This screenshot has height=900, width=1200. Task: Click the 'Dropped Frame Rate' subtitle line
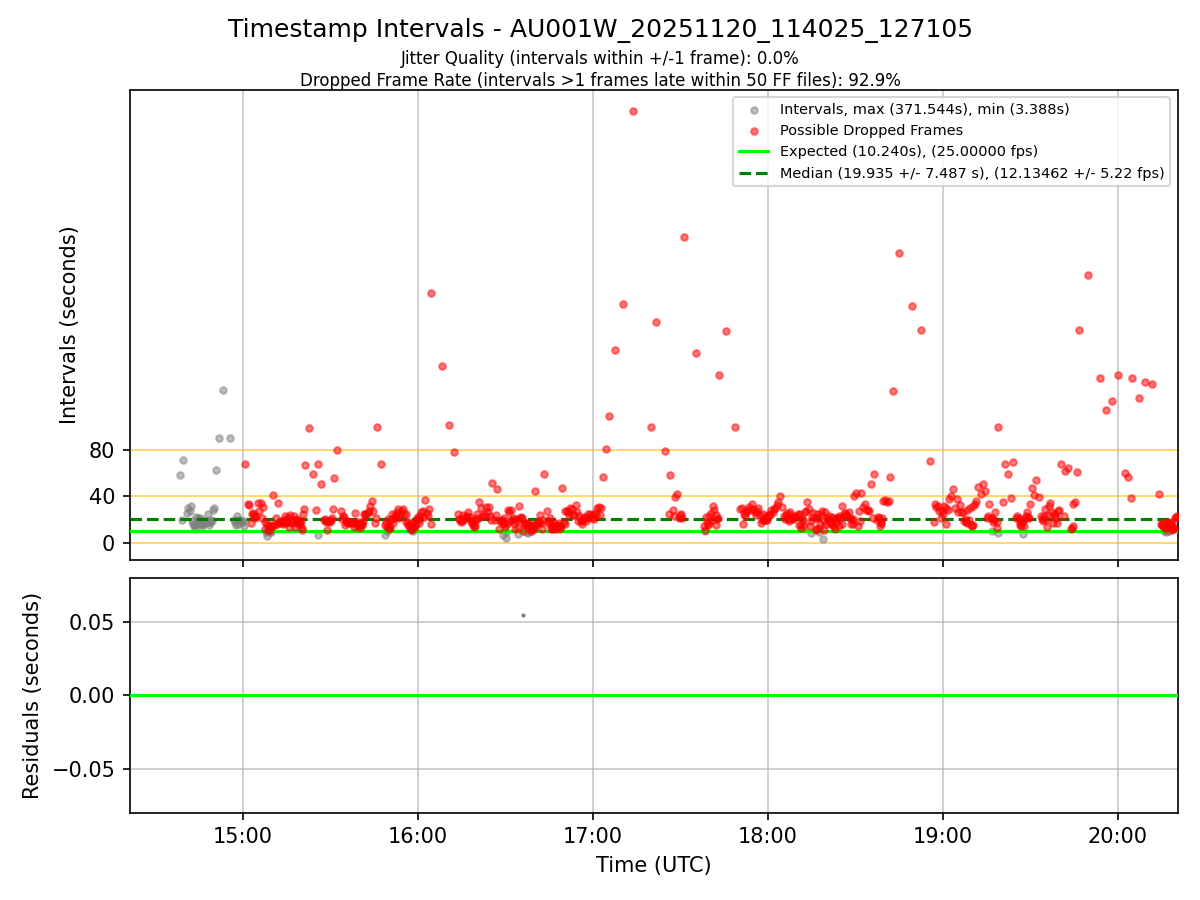[x=600, y=80]
